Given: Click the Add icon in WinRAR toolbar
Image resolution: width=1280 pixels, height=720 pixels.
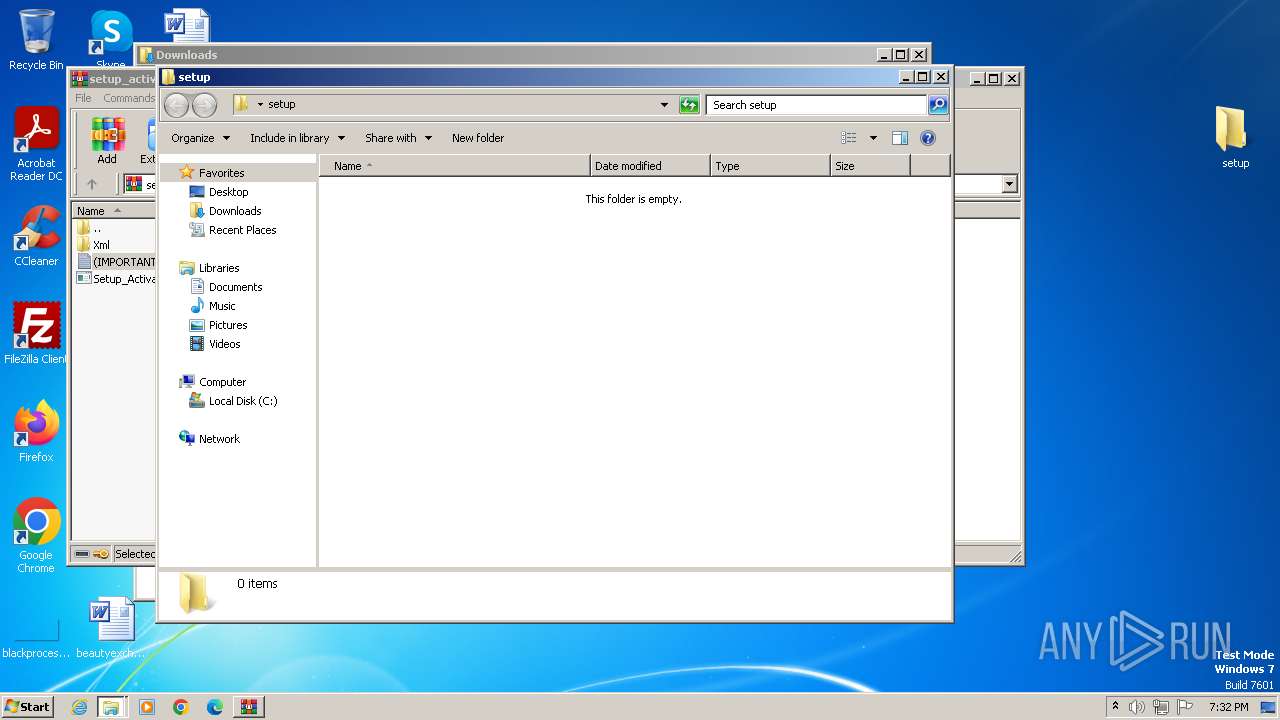Looking at the screenshot, I should (x=107, y=141).
